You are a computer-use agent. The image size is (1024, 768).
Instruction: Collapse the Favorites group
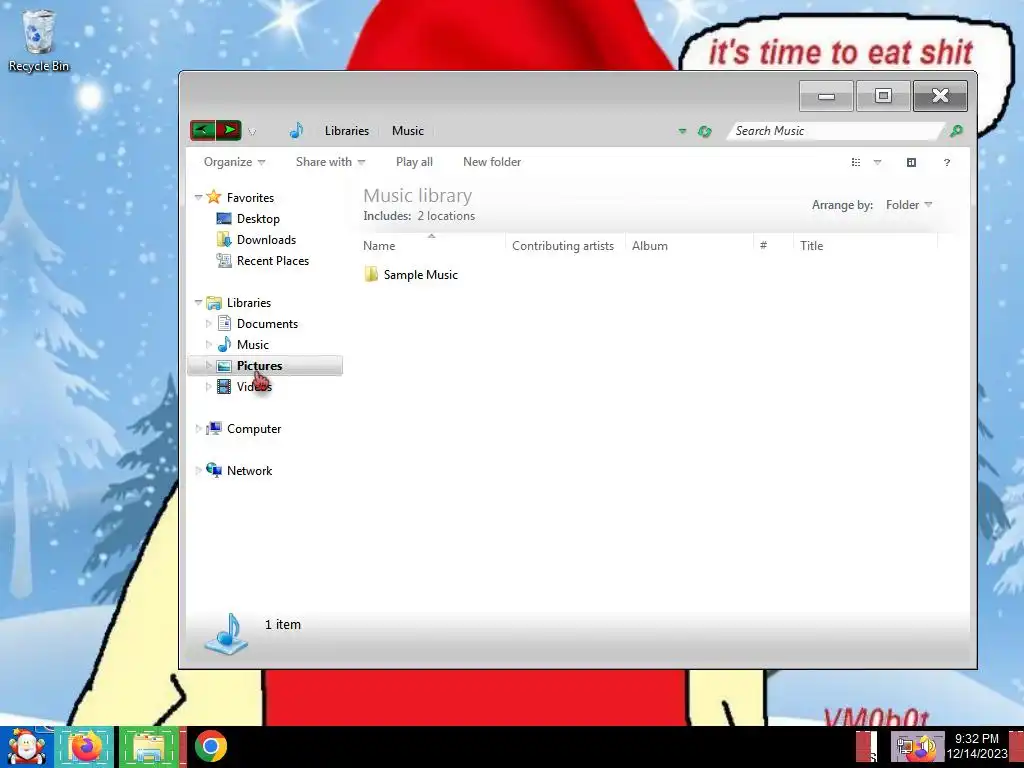(199, 197)
